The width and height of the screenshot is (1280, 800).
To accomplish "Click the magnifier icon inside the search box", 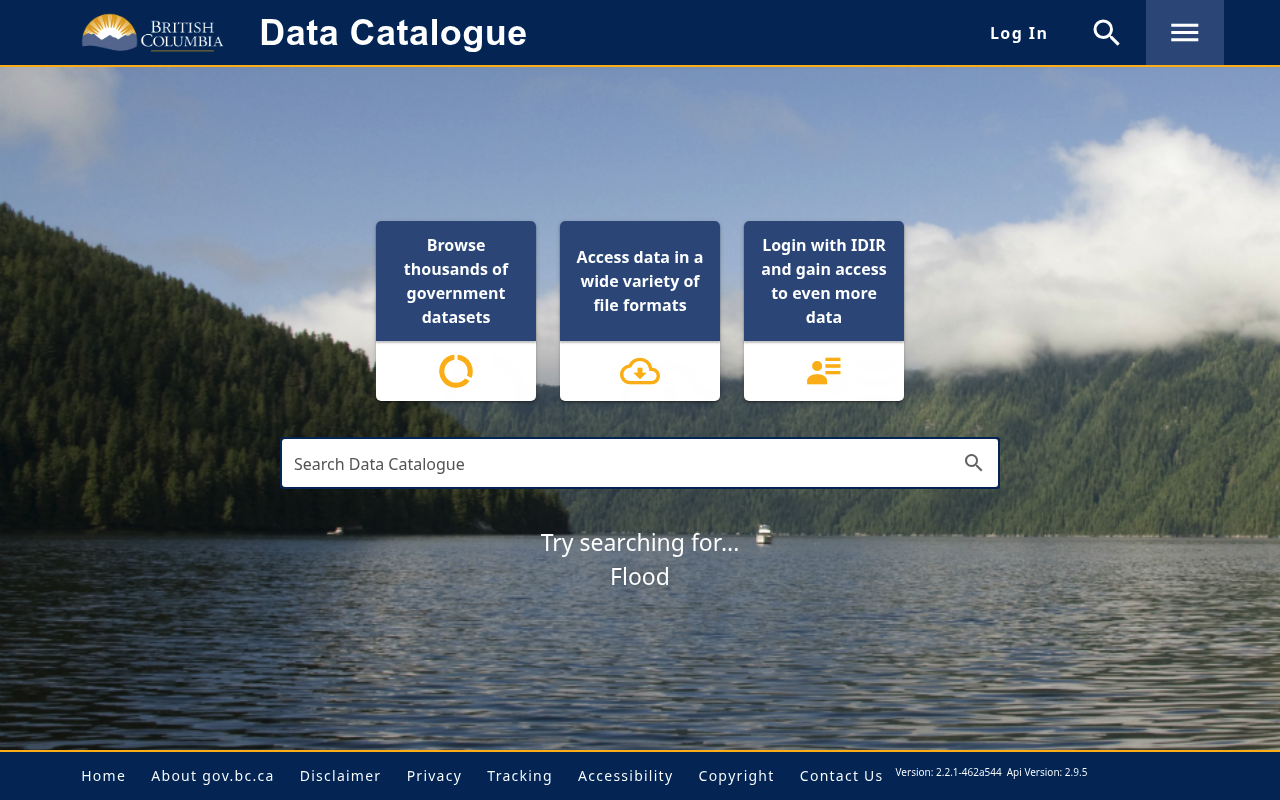I will [x=974, y=463].
